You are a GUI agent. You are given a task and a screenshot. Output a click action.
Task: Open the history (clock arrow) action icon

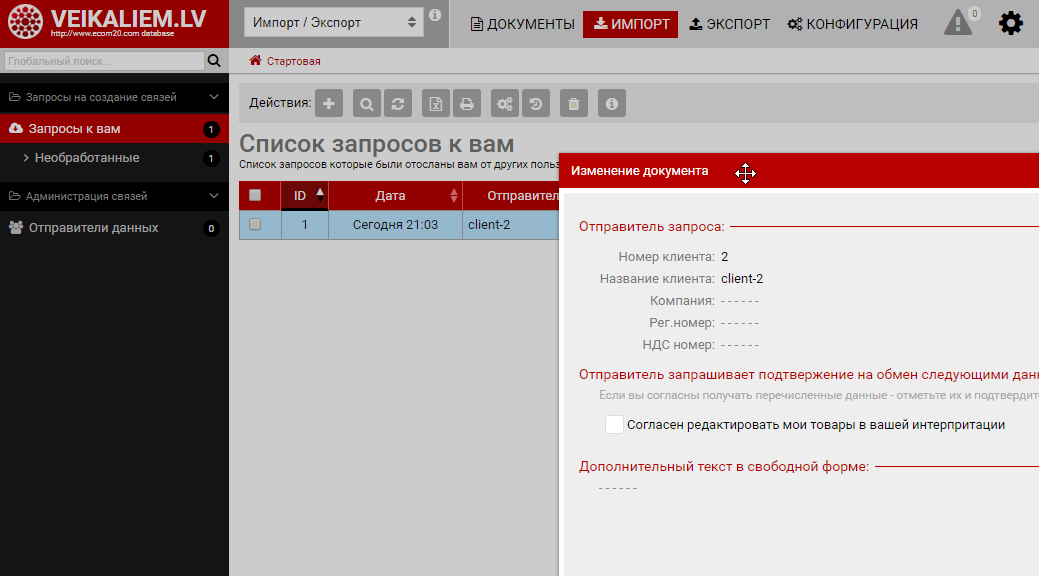point(536,103)
